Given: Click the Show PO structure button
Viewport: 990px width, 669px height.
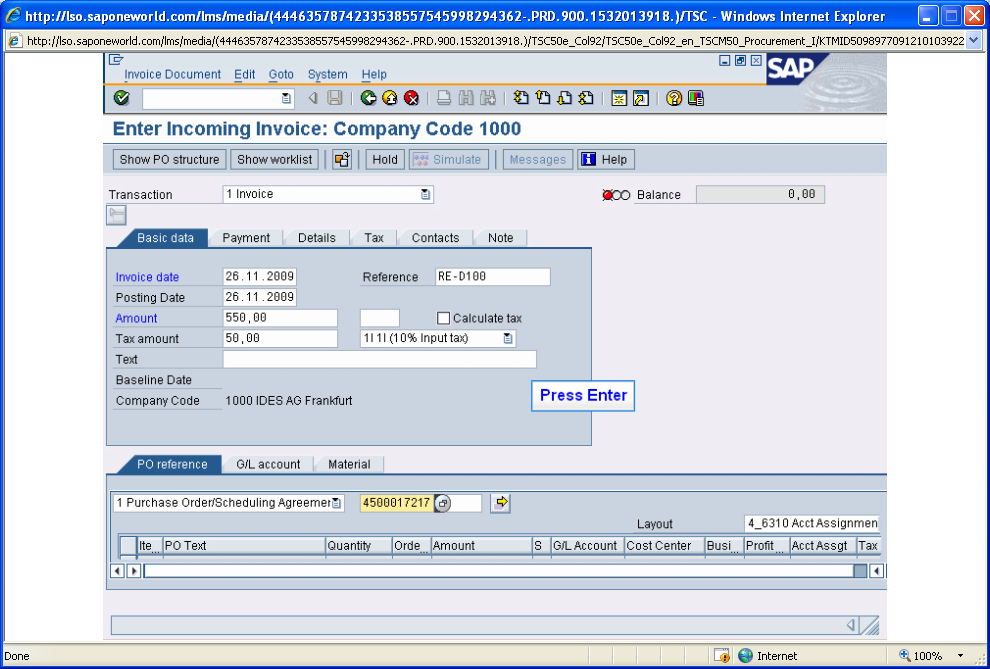Looking at the screenshot, I should (x=169, y=160).
